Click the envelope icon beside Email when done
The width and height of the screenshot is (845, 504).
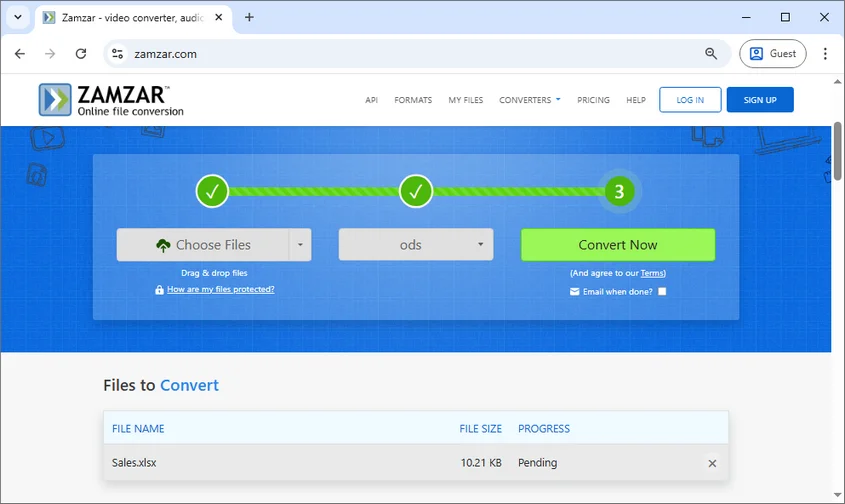(574, 292)
